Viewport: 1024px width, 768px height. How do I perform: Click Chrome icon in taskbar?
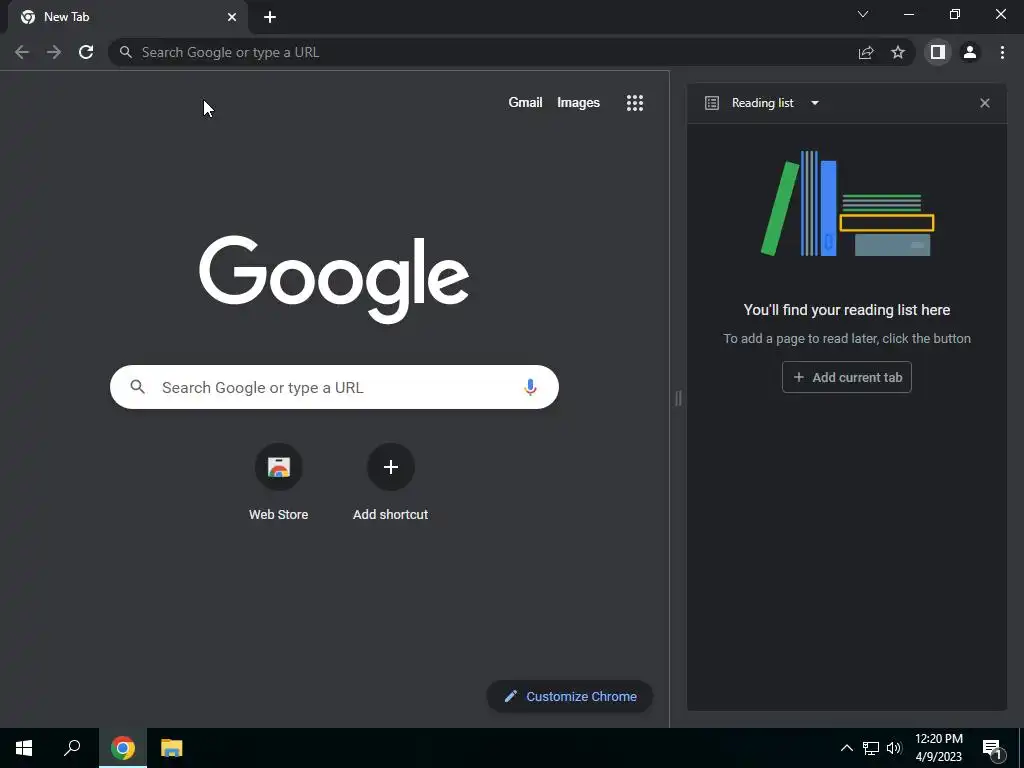(x=123, y=748)
